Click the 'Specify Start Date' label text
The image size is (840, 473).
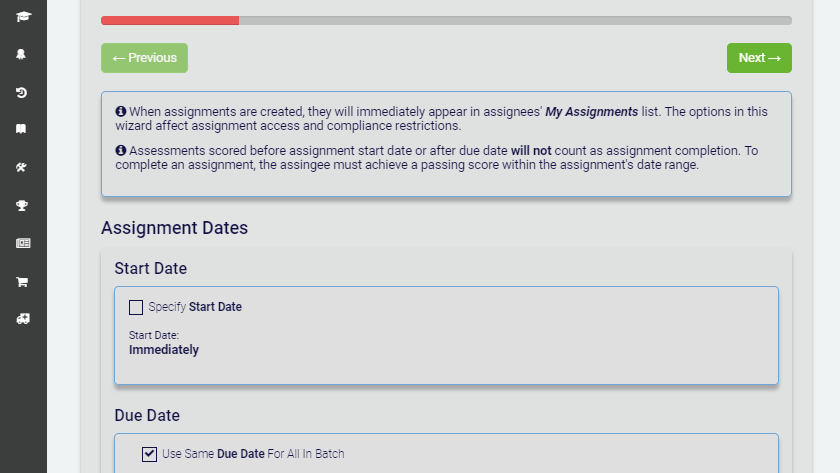click(195, 307)
